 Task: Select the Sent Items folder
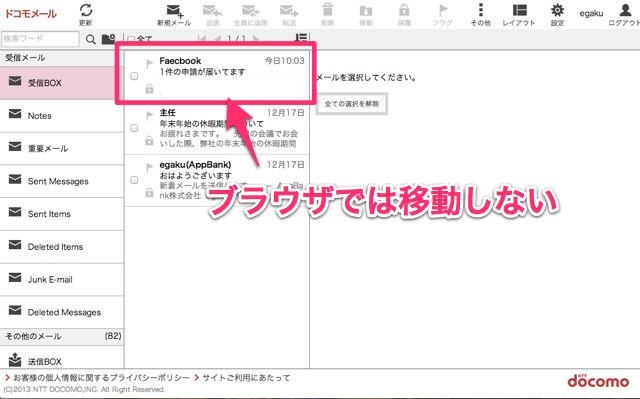tap(62, 214)
